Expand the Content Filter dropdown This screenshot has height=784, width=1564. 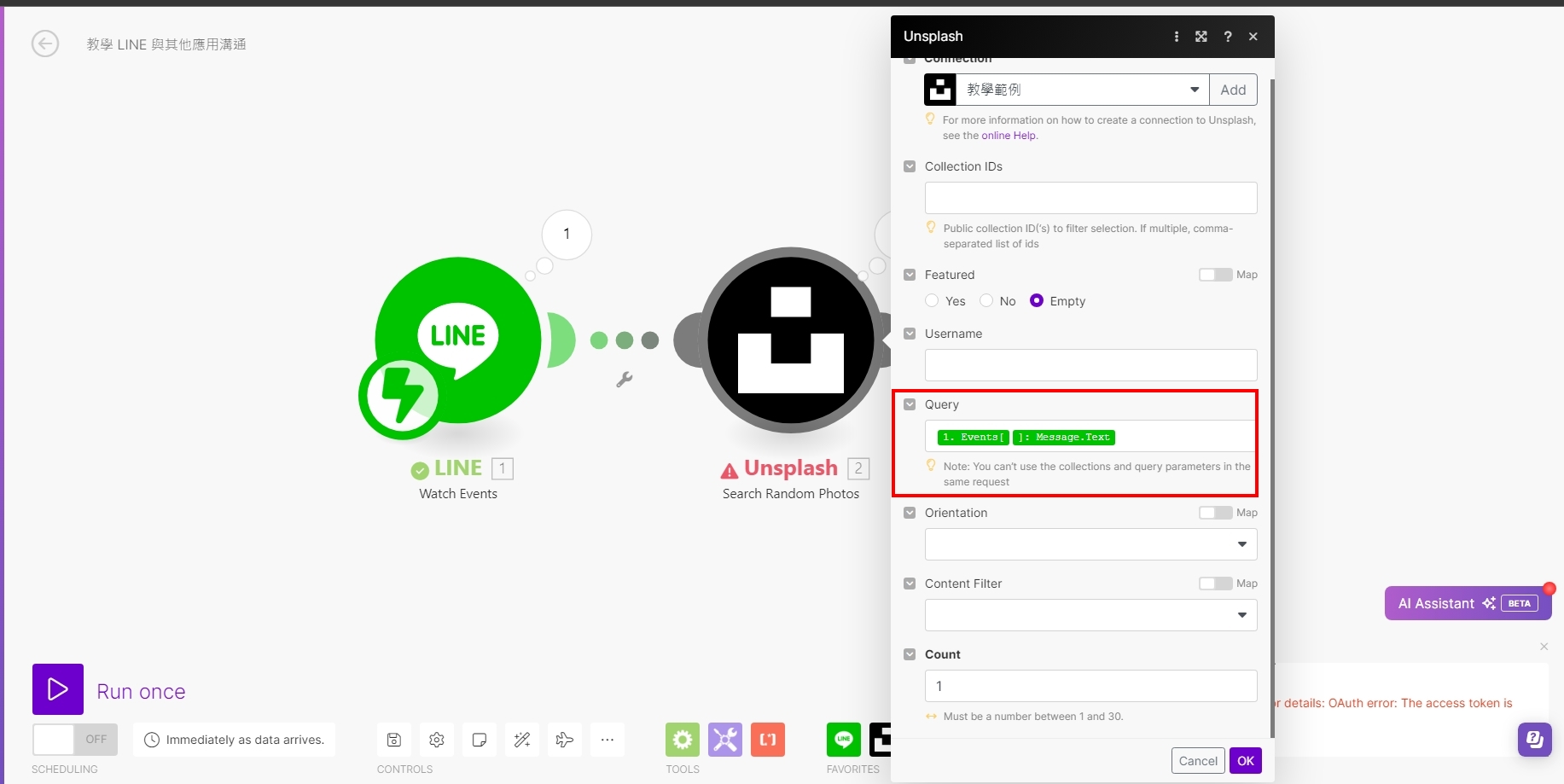1090,615
